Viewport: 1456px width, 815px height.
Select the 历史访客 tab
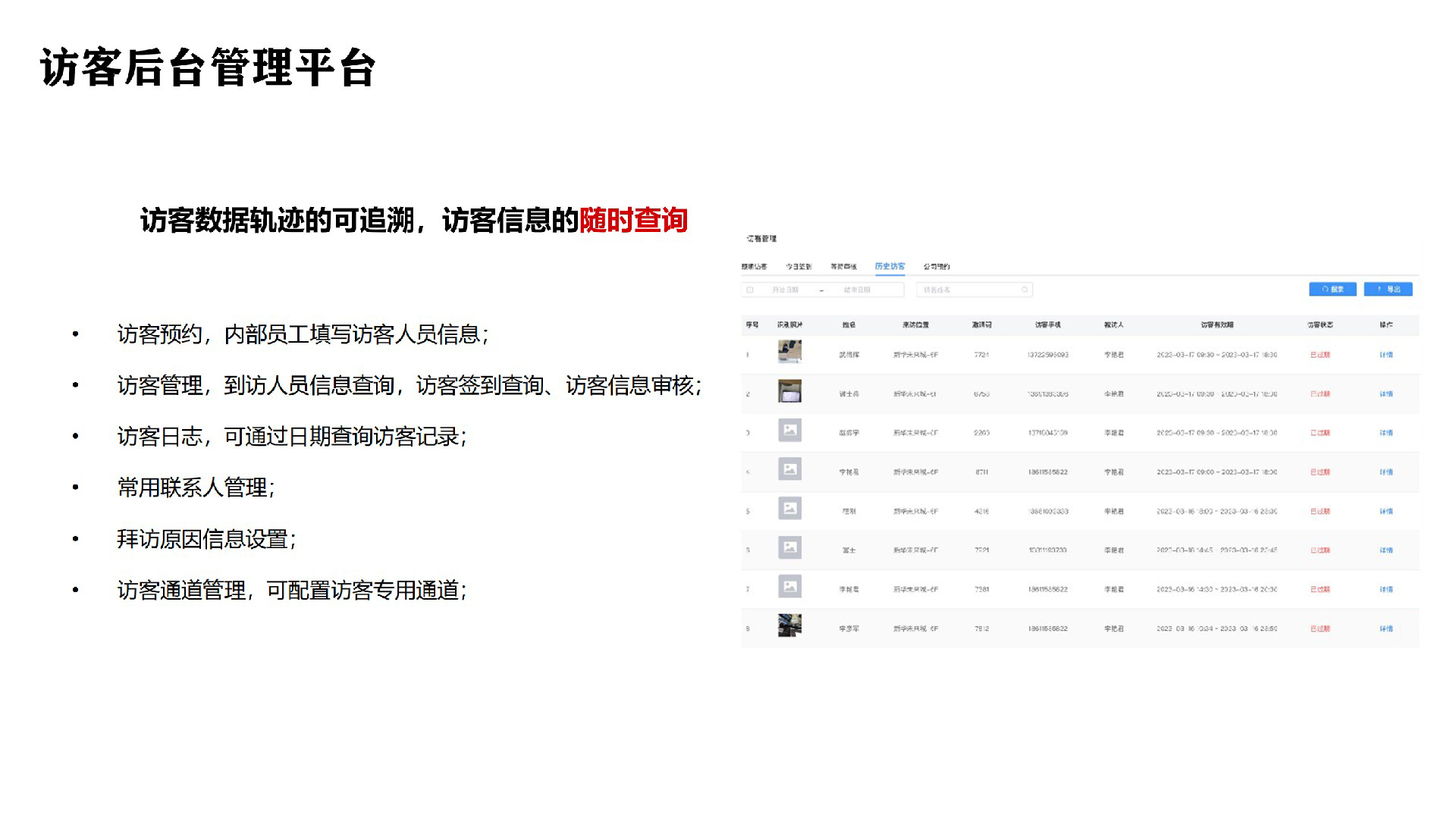tap(890, 267)
